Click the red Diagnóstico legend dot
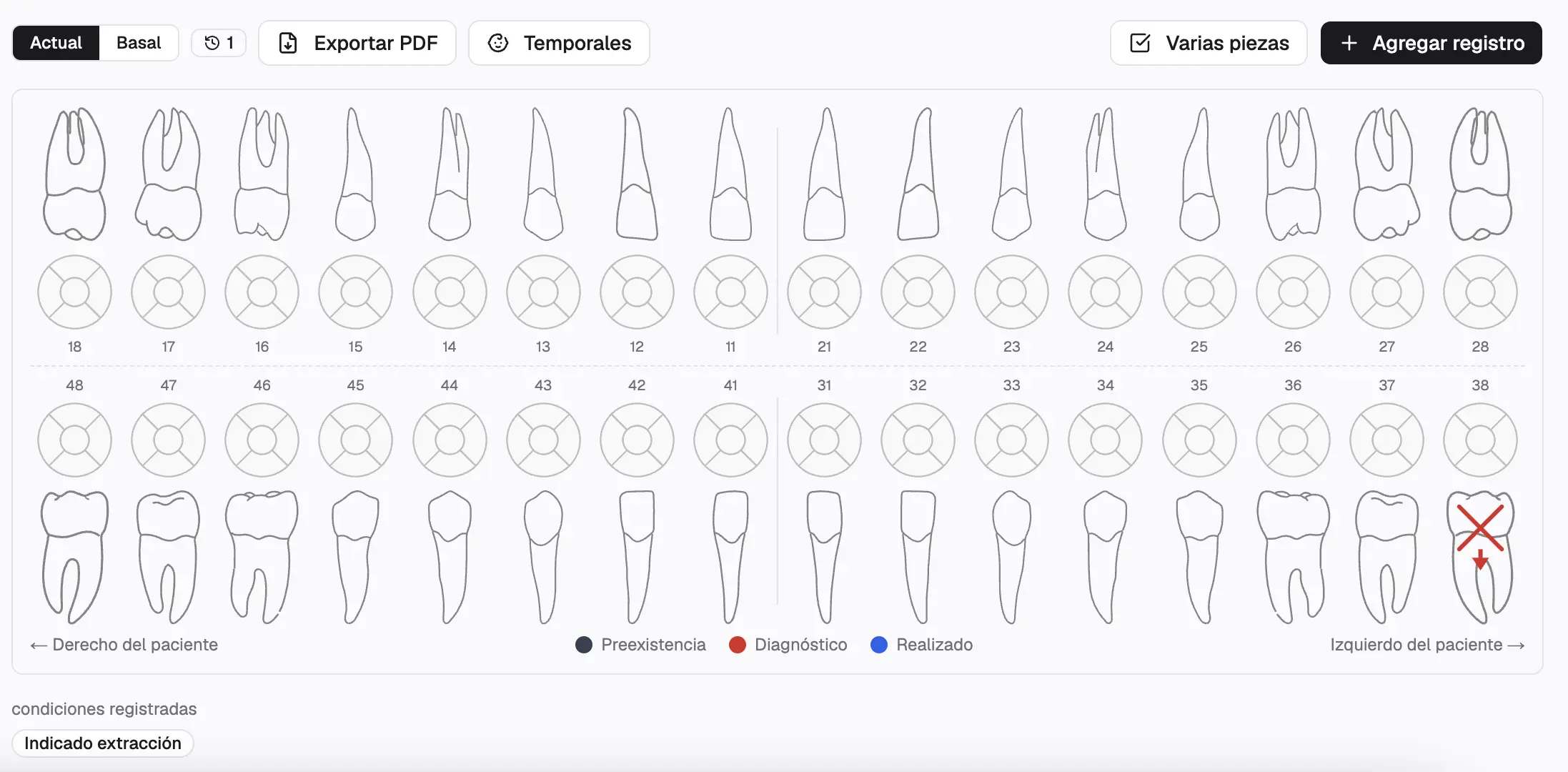The width and height of the screenshot is (1568, 772). 738,645
